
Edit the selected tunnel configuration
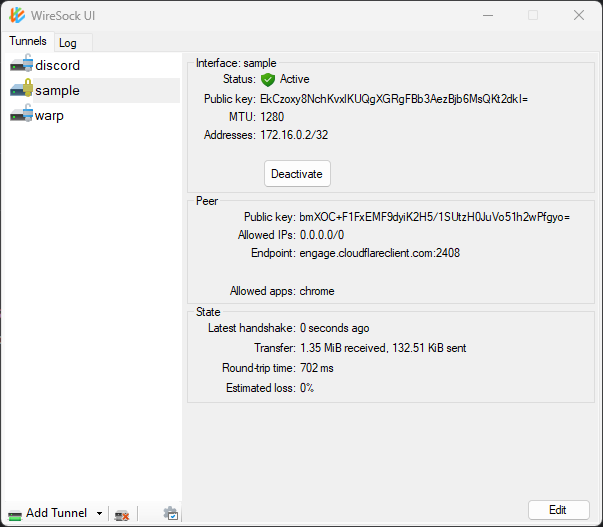(x=558, y=510)
